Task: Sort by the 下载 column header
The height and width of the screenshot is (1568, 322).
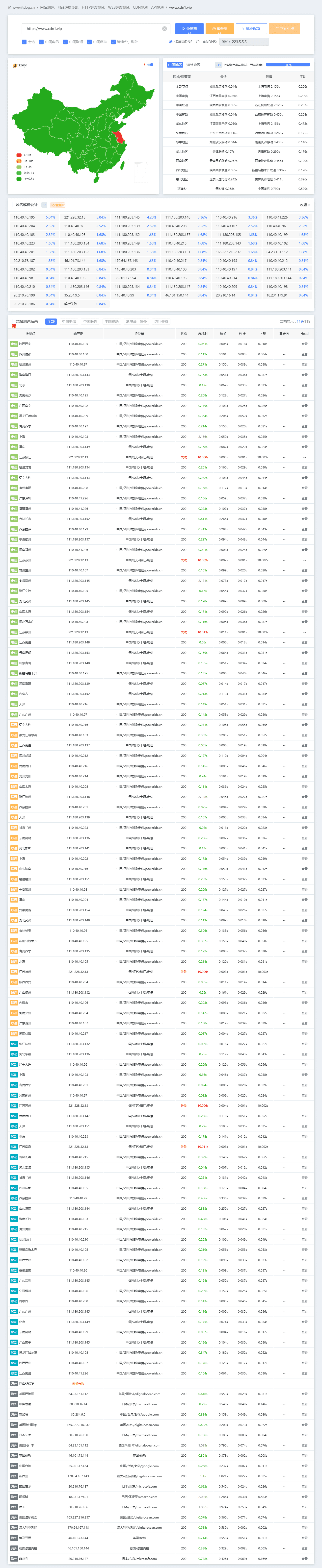Action: 262,334
